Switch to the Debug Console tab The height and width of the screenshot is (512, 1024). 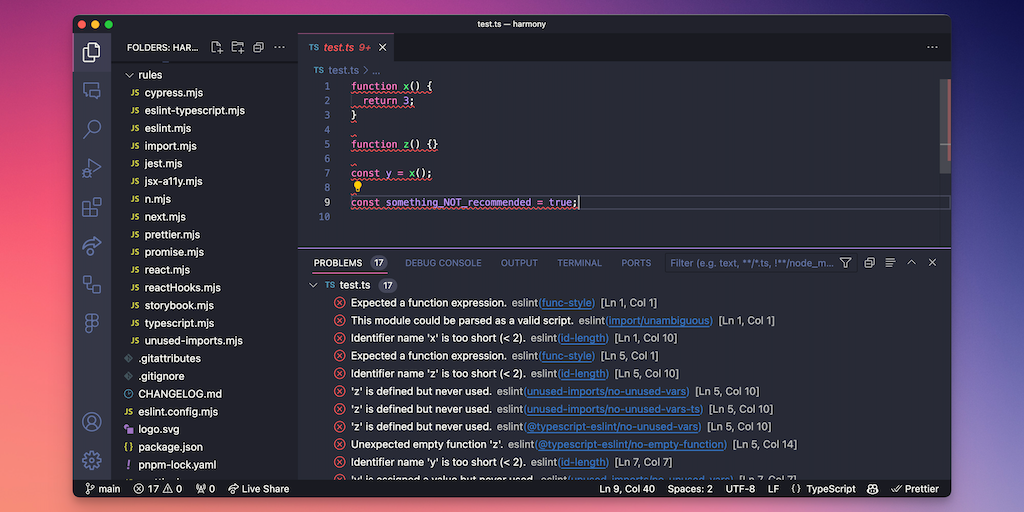click(443, 263)
